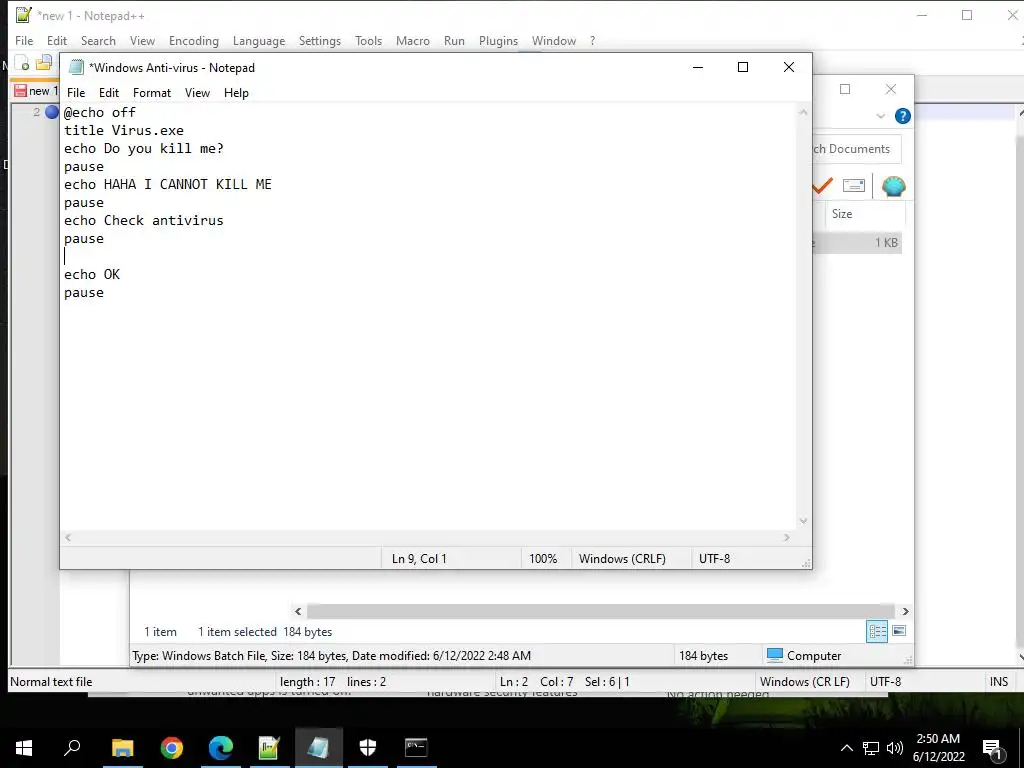Click the teal shell icon in Explorer ribbon

tap(893, 186)
